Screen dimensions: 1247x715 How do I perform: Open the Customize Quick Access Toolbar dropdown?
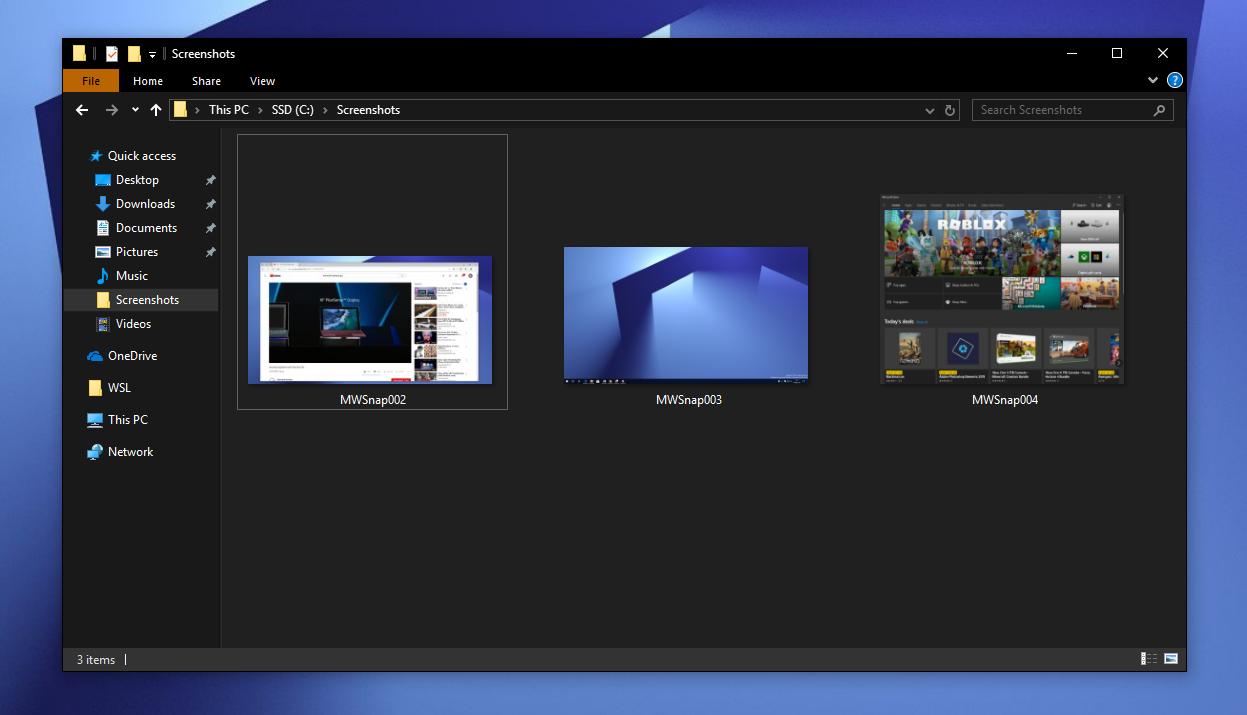(x=153, y=54)
